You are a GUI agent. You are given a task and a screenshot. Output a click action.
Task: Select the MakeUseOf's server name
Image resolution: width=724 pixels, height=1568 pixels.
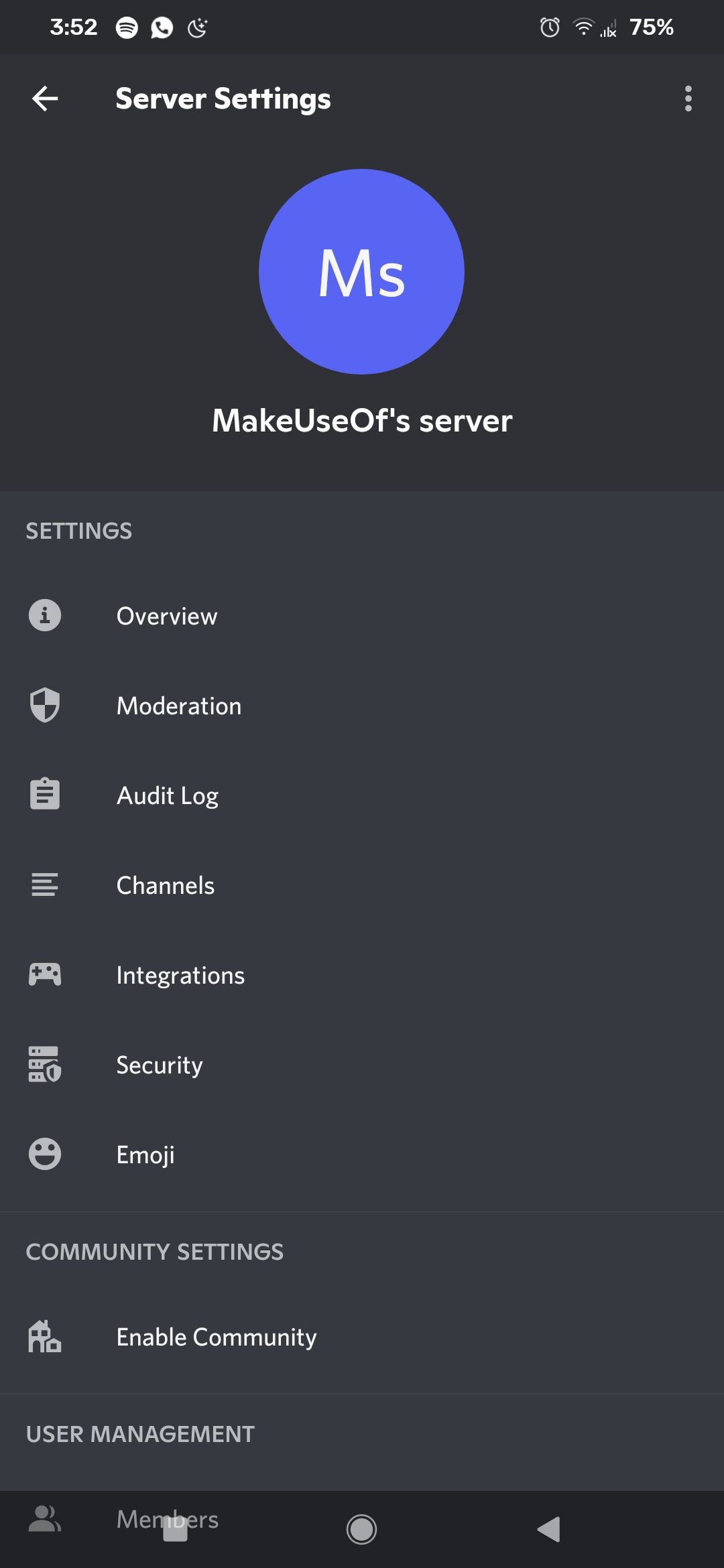[362, 421]
